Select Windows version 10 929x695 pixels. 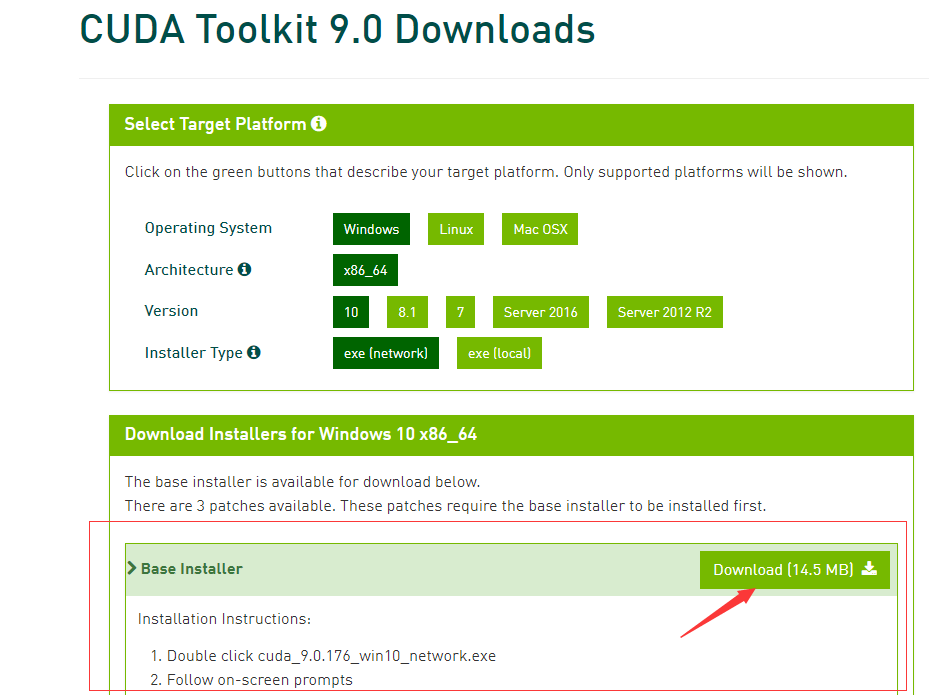tap(351, 312)
